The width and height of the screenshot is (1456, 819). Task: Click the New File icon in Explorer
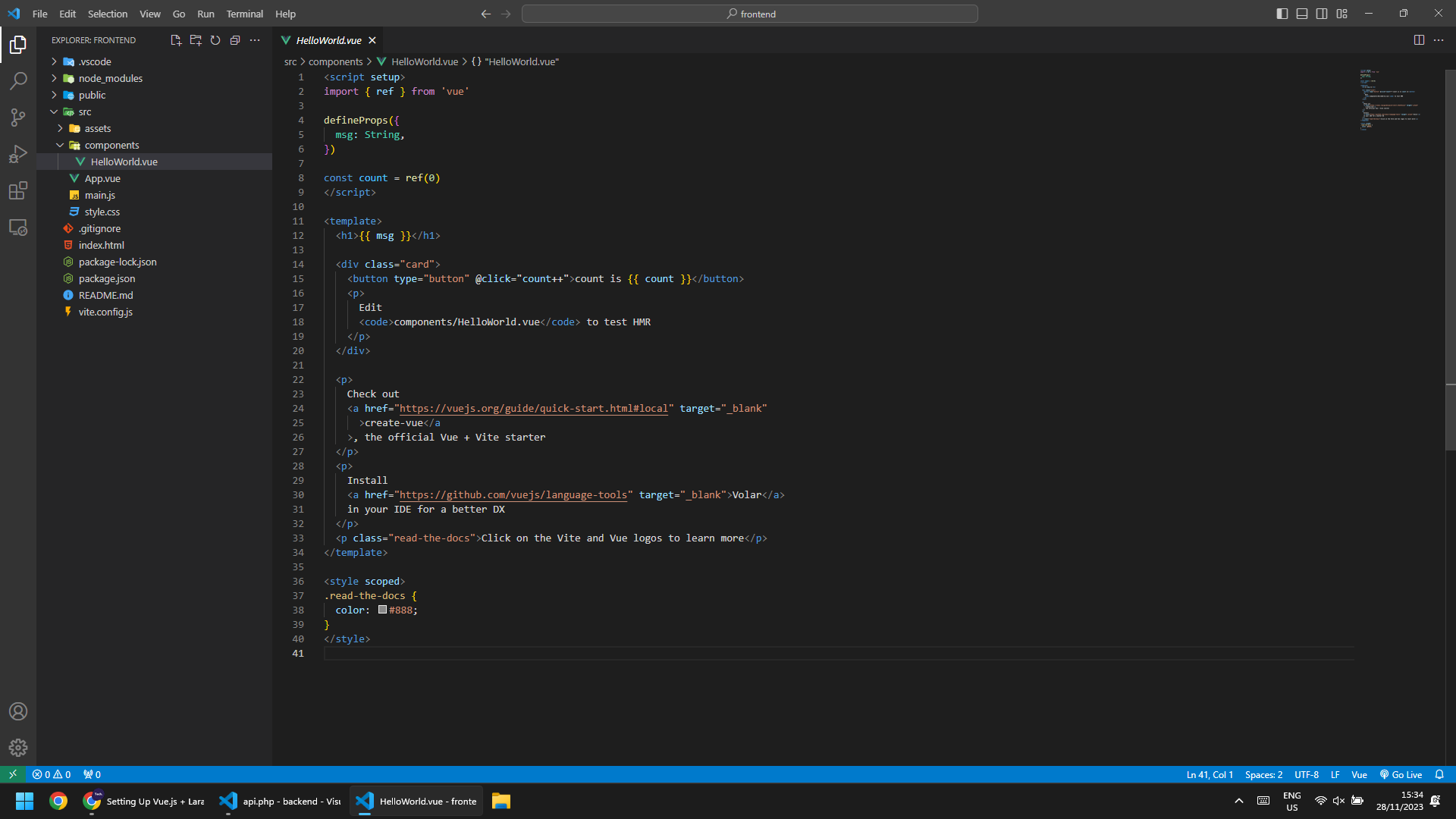176,40
